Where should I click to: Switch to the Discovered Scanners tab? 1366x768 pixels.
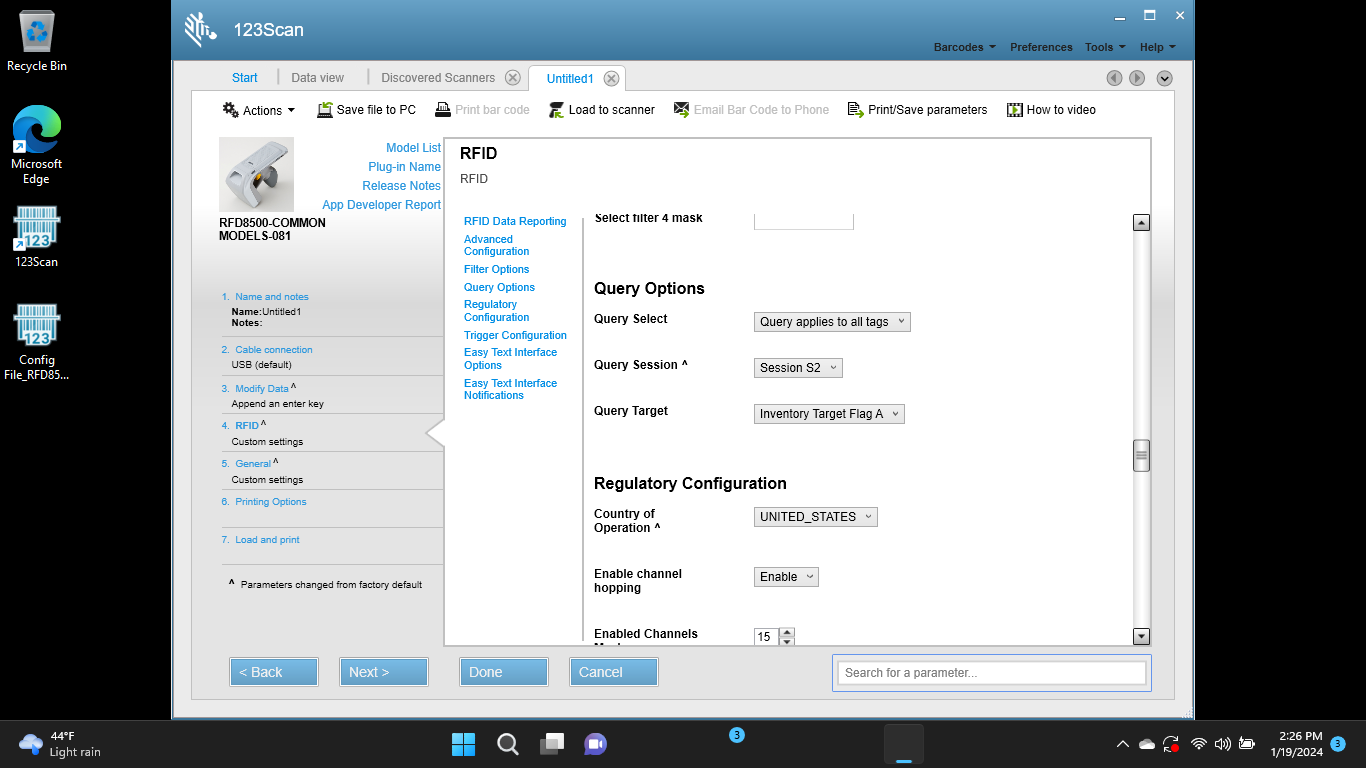[x=438, y=78]
